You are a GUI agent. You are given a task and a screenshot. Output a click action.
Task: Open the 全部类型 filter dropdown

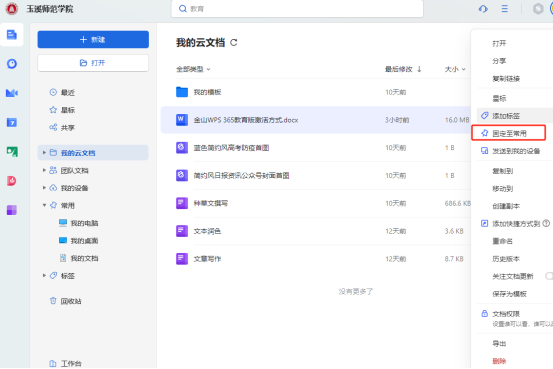[193, 69]
